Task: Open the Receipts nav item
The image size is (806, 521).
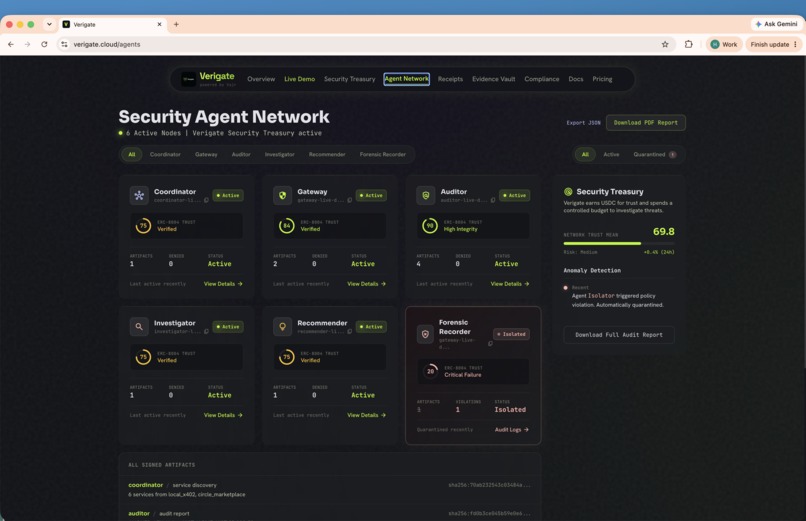Action: [450, 79]
